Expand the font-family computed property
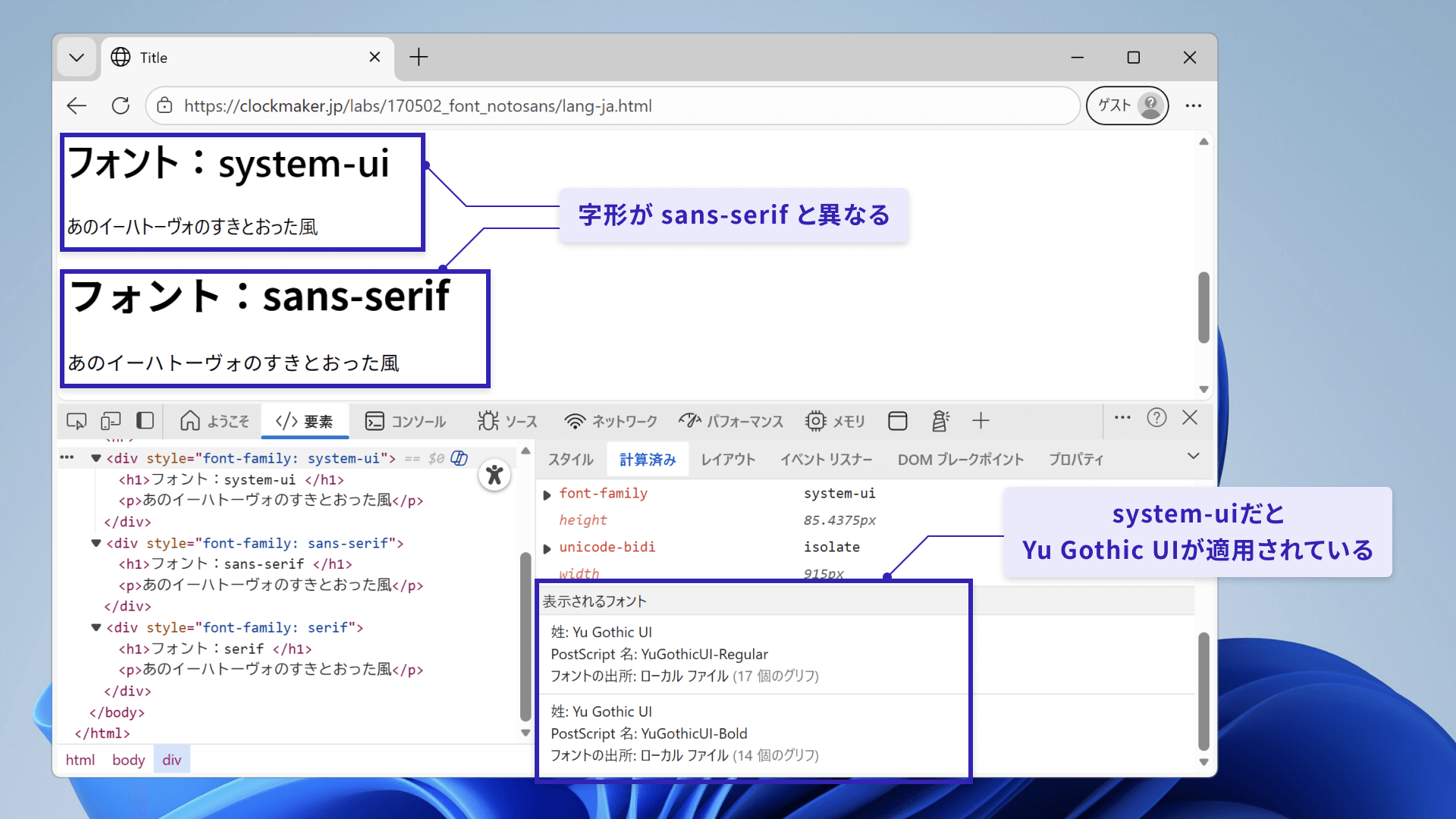The height and width of the screenshot is (819, 1456). tap(547, 494)
